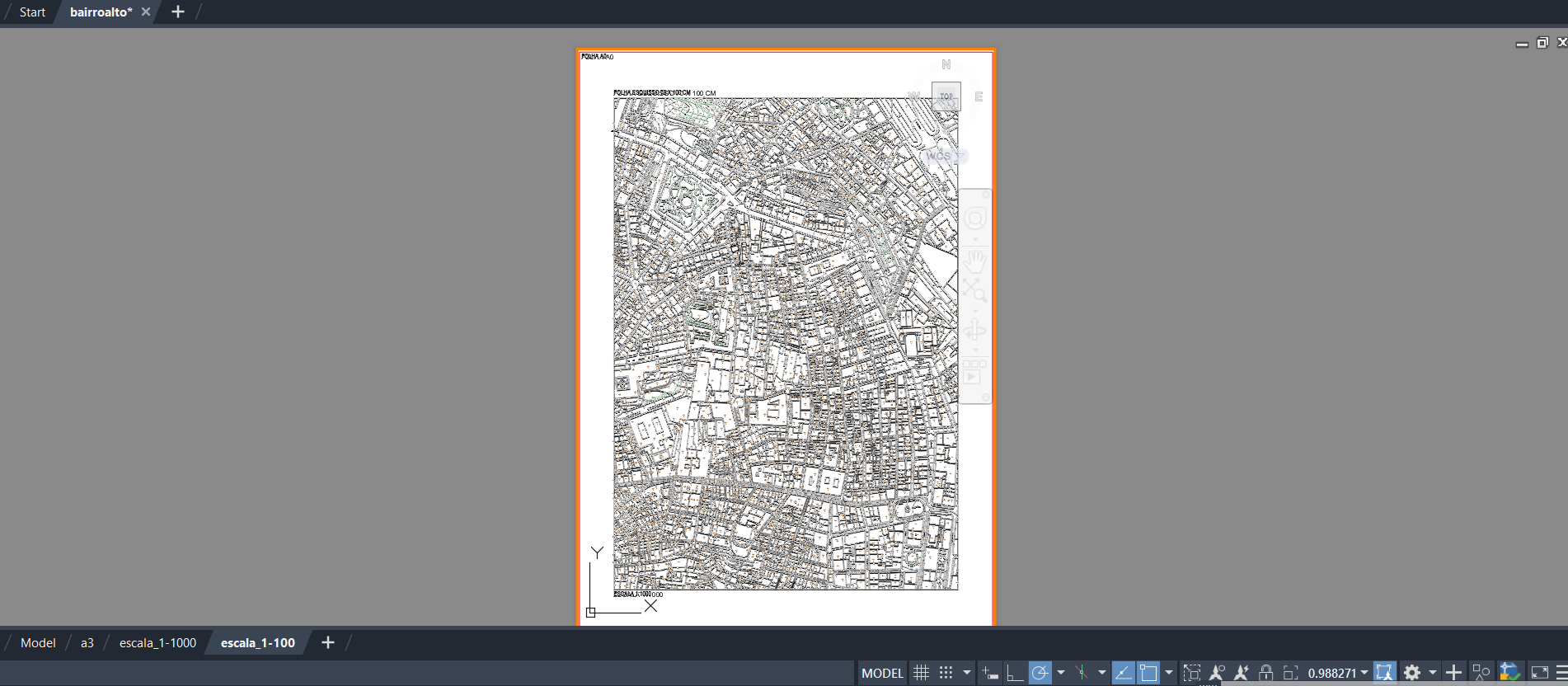Screen dimensions: 1568x686
Task: Toggle 2D Object Snap
Action: pyautogui.click(x=1148, y=673)
